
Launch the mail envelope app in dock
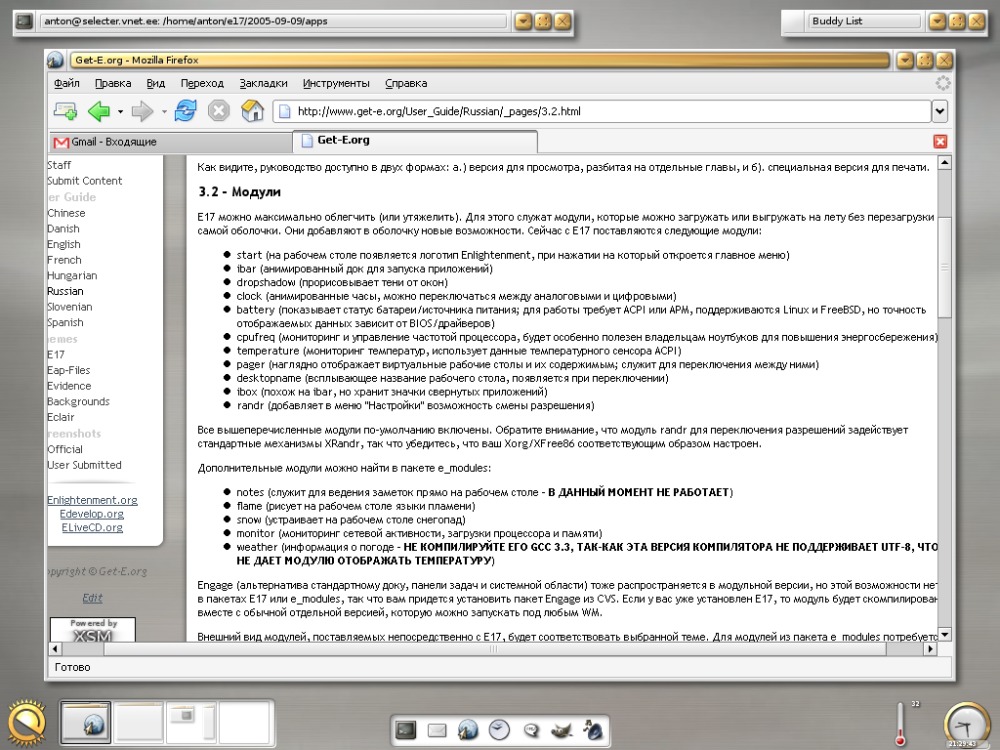pyautogui.click(x=437, y=730)
